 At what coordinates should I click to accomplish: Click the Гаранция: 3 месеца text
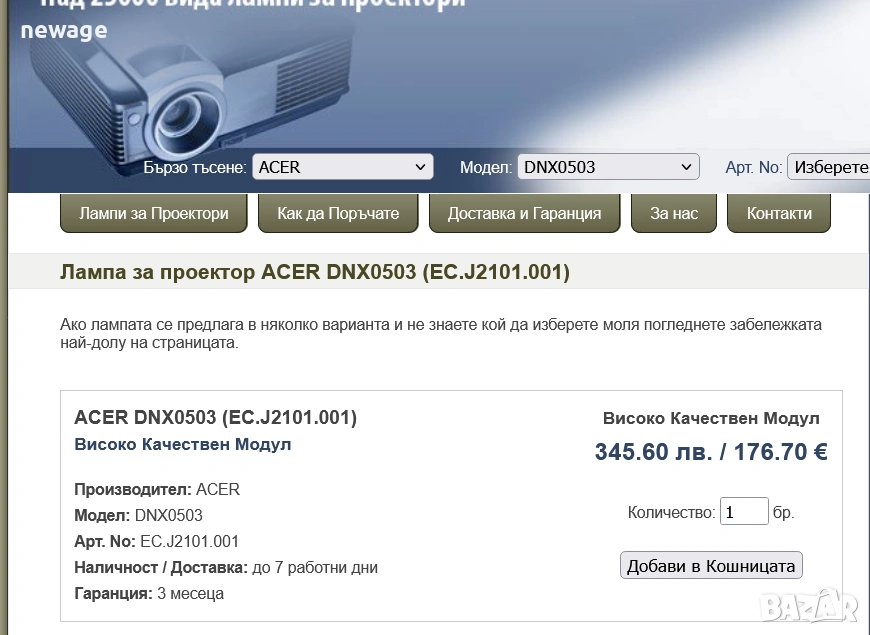[x=149, y=593]
